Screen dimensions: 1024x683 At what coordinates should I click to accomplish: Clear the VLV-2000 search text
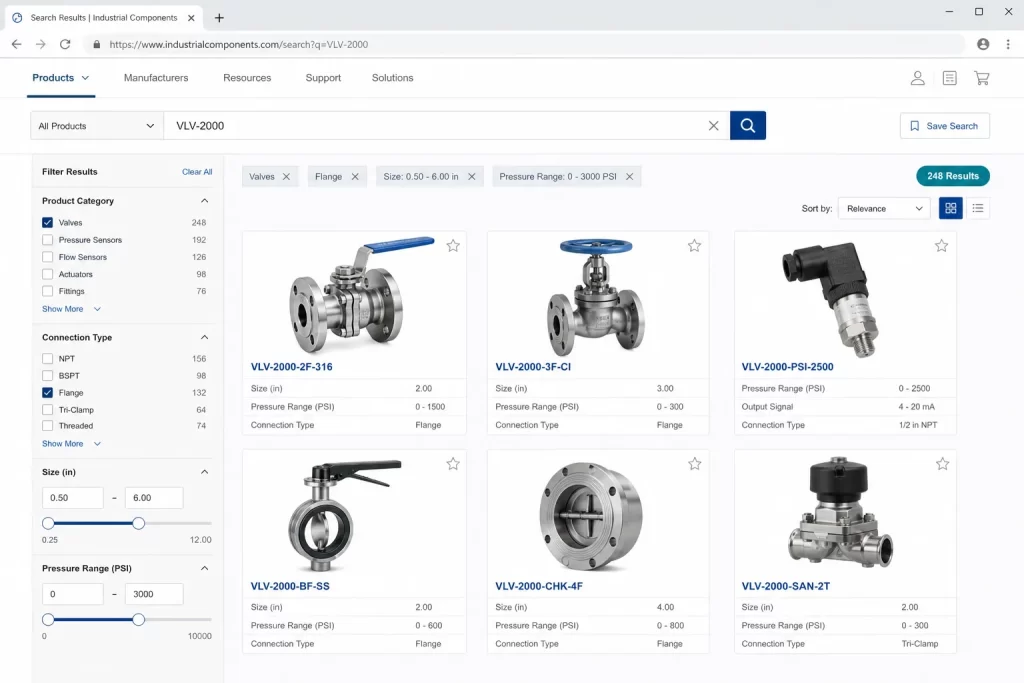(713, 125)
